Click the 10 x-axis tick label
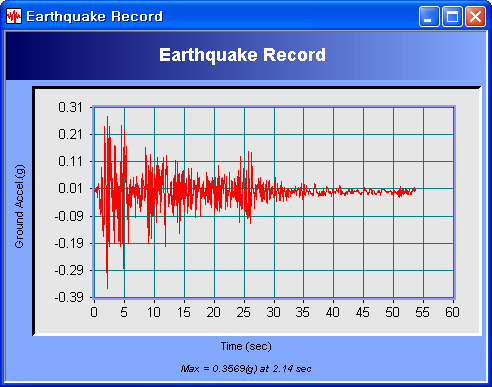This screenshot has height=387, width=492. click(154, 312)
